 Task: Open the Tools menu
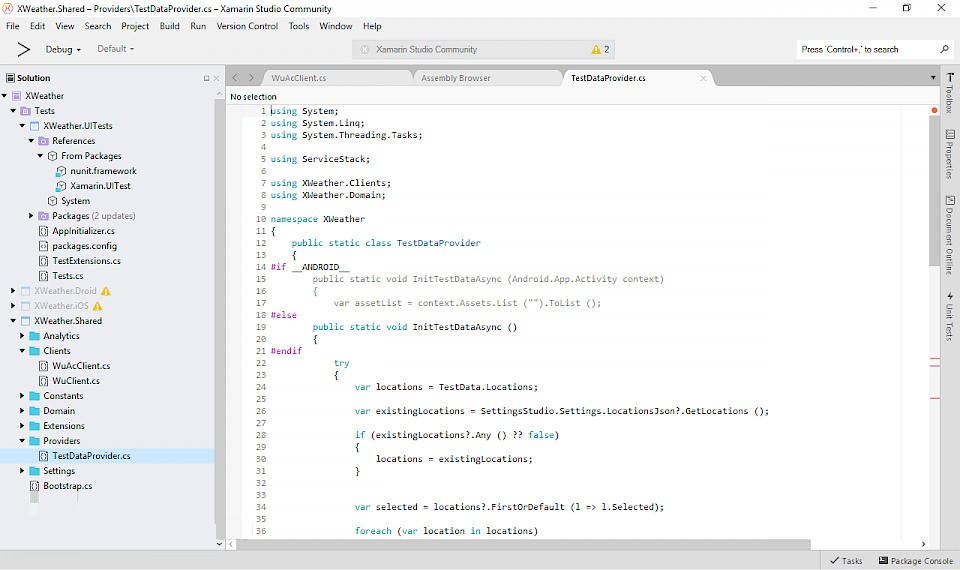pos(299,26)
